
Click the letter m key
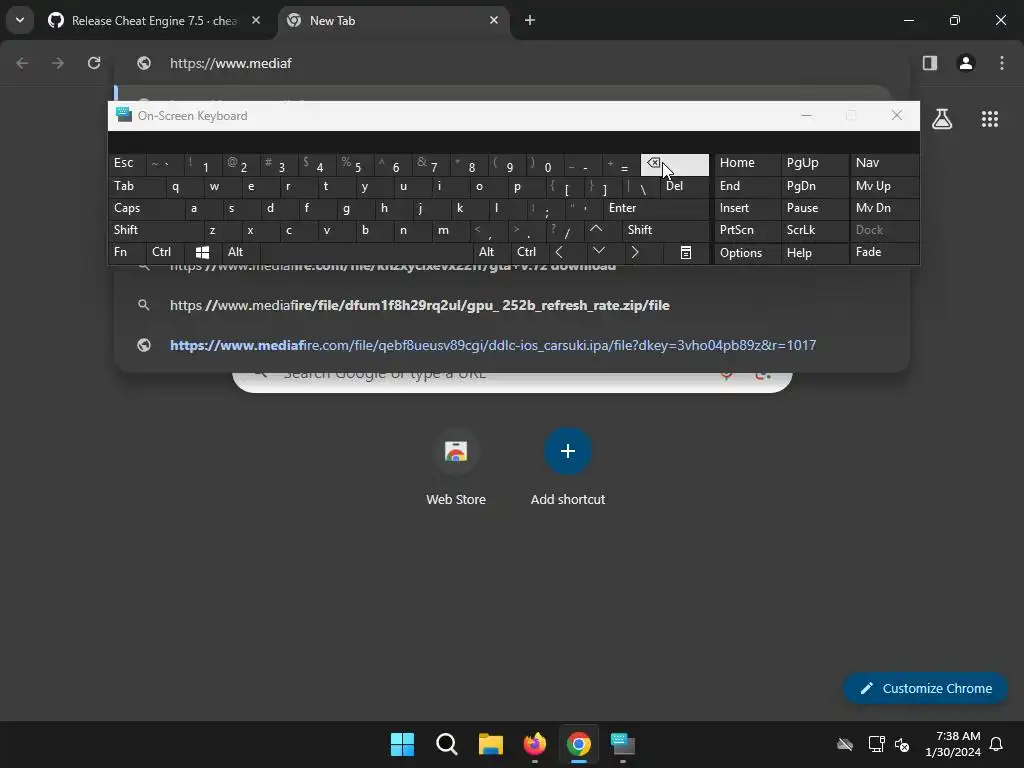click(x=450, y=230)
